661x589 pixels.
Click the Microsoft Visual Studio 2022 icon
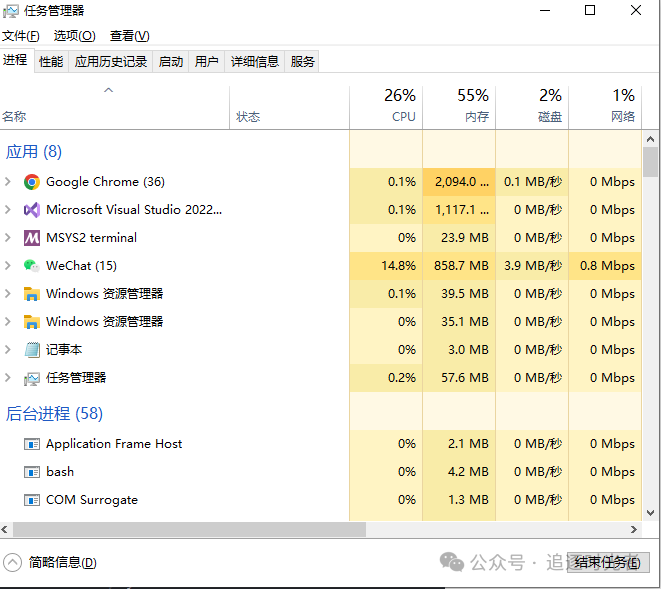[x=32, y=210]
